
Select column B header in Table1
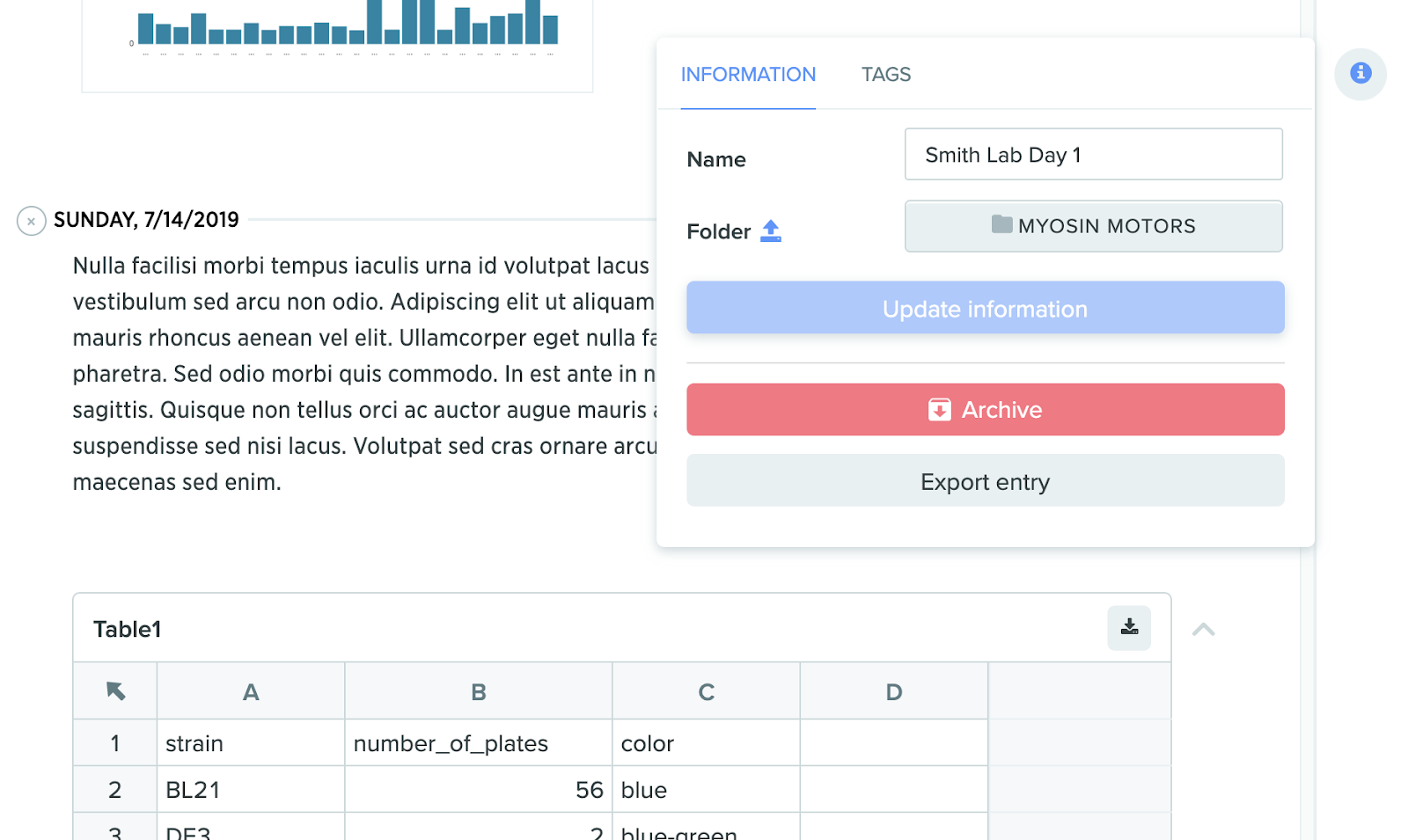(x=478, y=692)
